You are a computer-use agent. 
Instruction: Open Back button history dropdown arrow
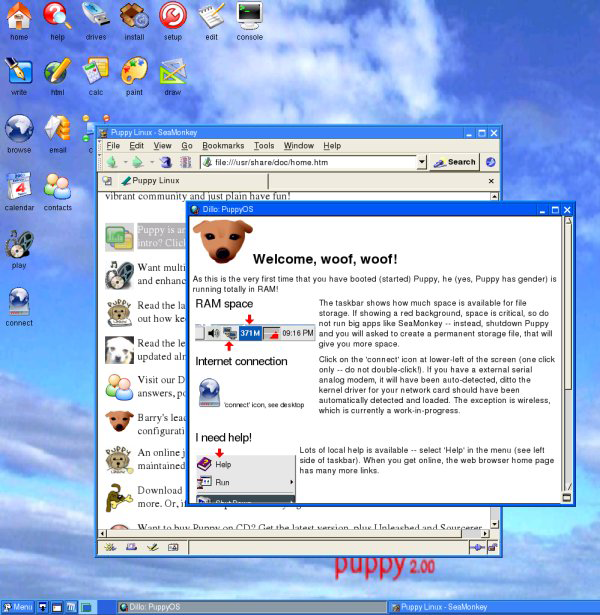[x=125, y=162]
